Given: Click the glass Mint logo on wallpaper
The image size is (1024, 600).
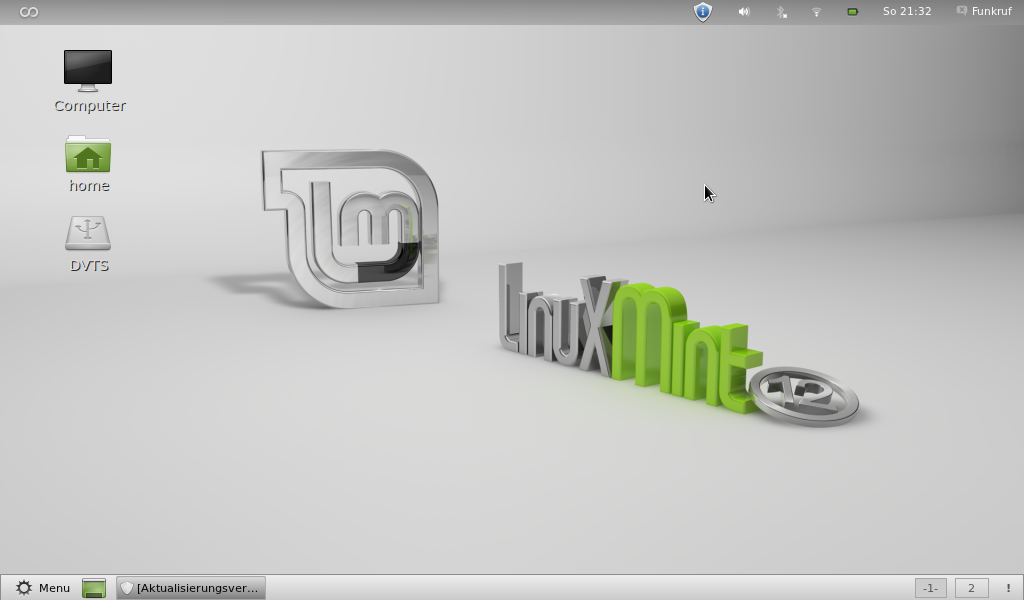Looking at the screenshot, I should (350, 228).
